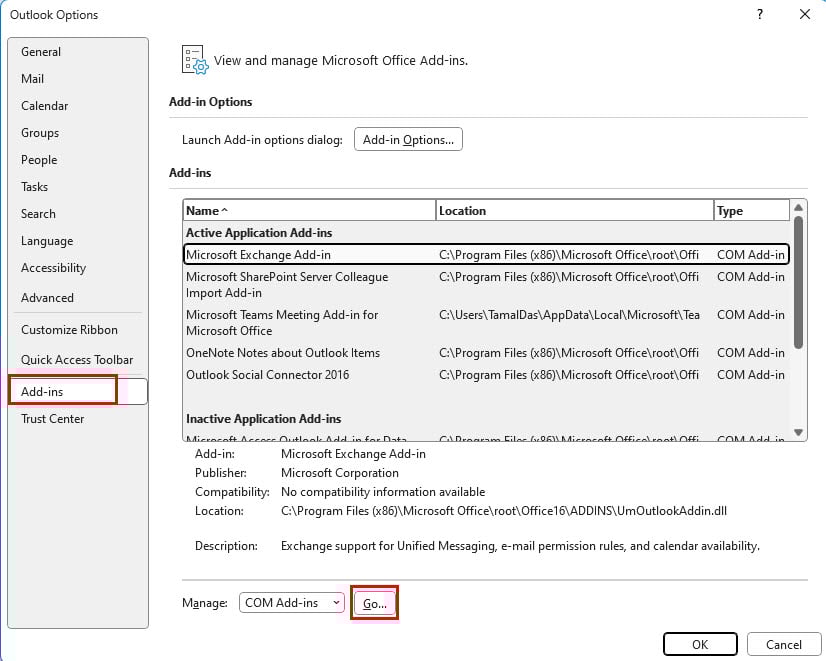The image size is (826, 661).
Task: Select Add-ins in the sidebar
Action: click(78, 391)
